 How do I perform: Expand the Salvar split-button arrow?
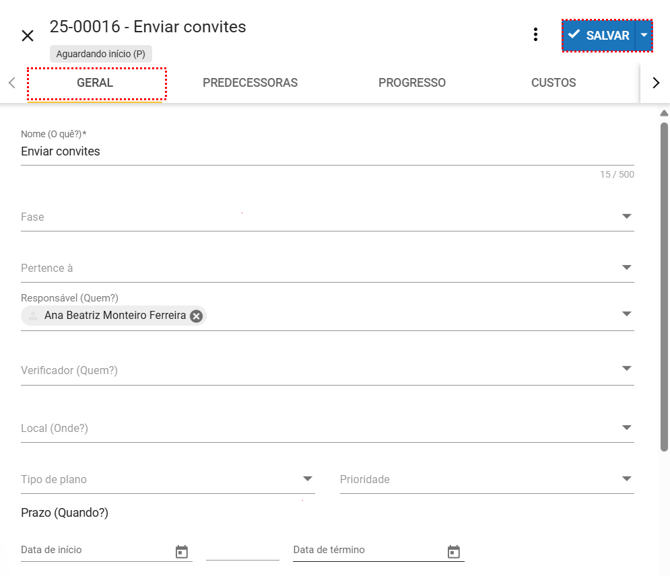tap(644, 35)
